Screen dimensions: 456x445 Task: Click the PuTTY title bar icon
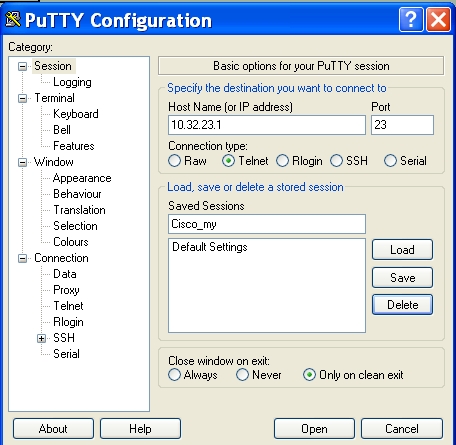pos(13,19)
